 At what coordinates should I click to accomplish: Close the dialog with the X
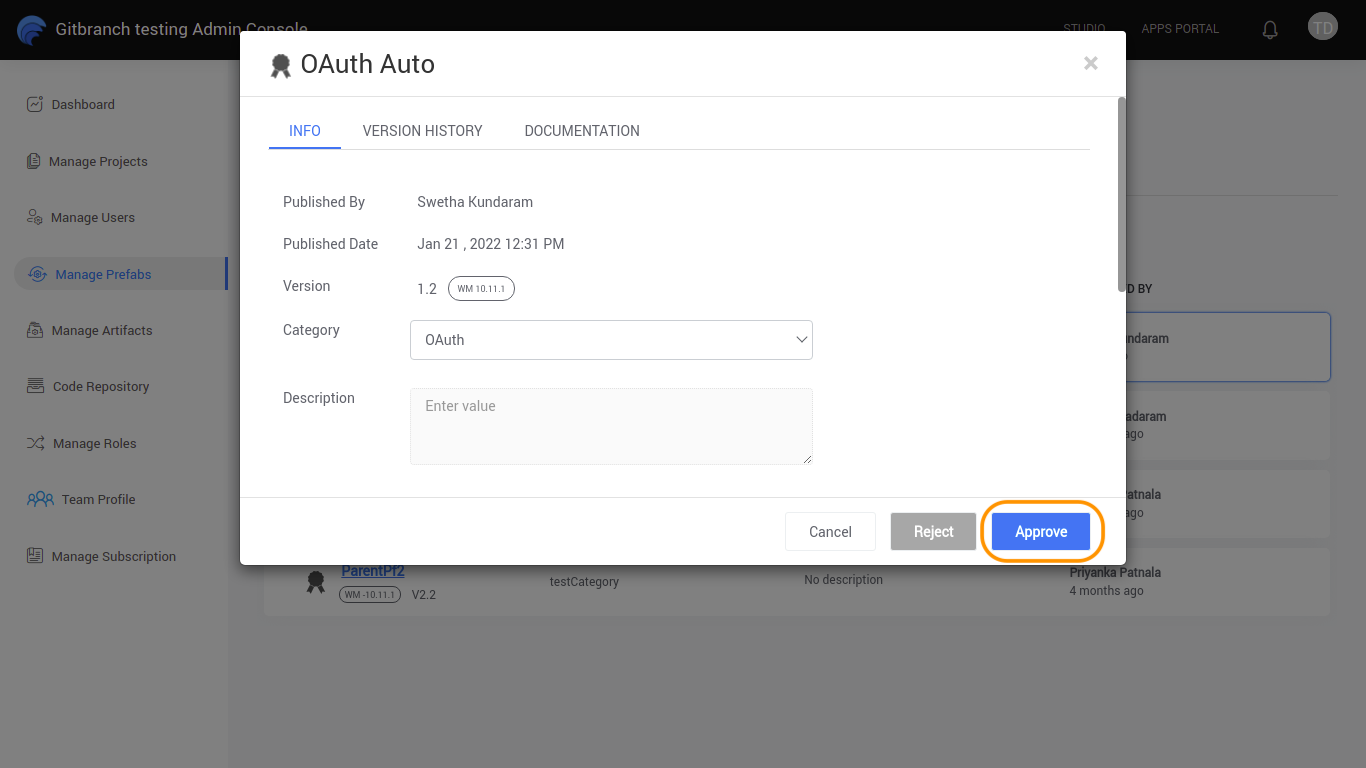pos(1091,64)
